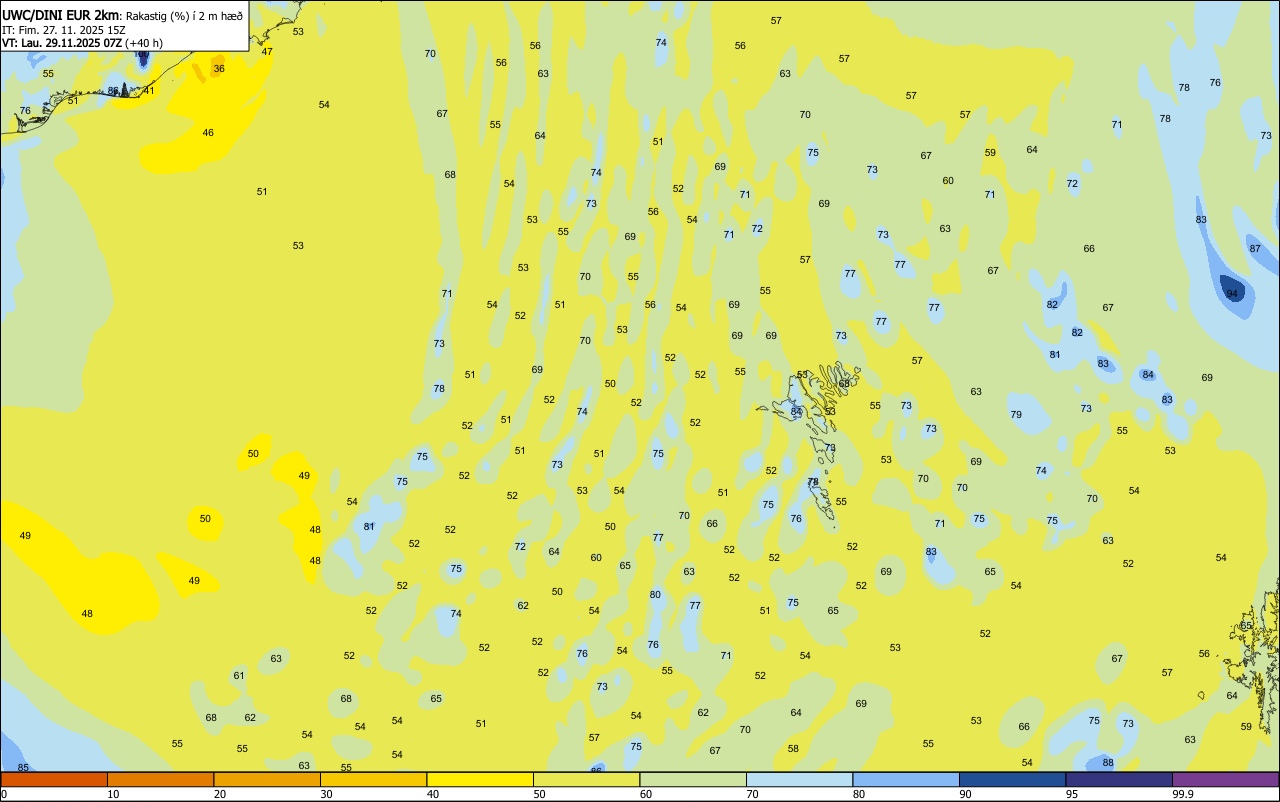The width and height of the screenshot is (1280, 802).
Task: Click the 85 value on the map
Action: (23, 767)
